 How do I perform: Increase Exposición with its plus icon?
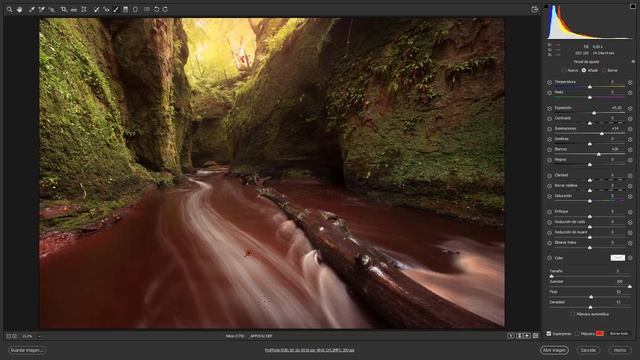click(x=630, y=109)
